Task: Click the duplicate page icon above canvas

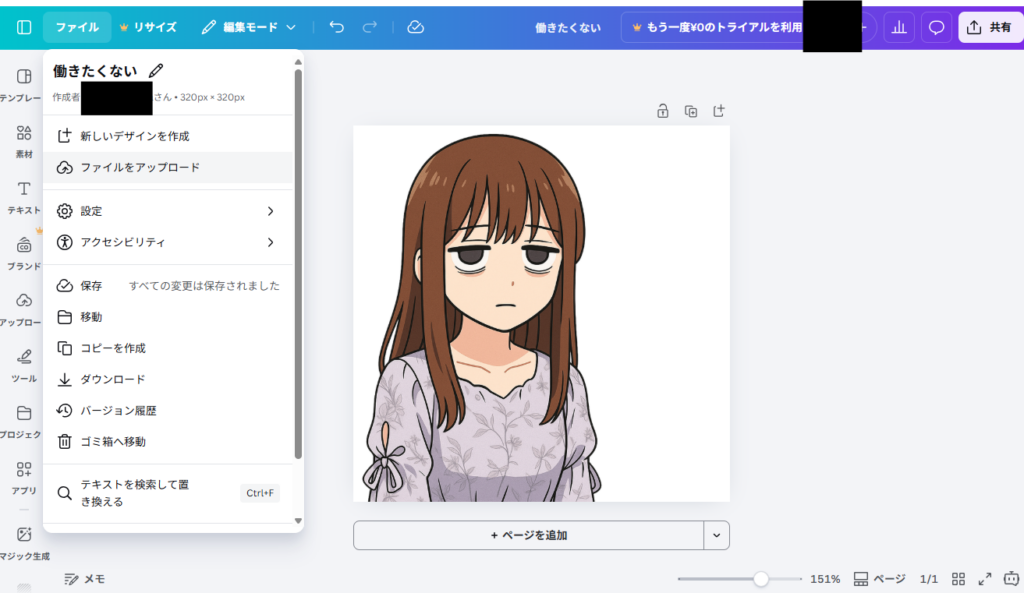Action: pos(690,111)
